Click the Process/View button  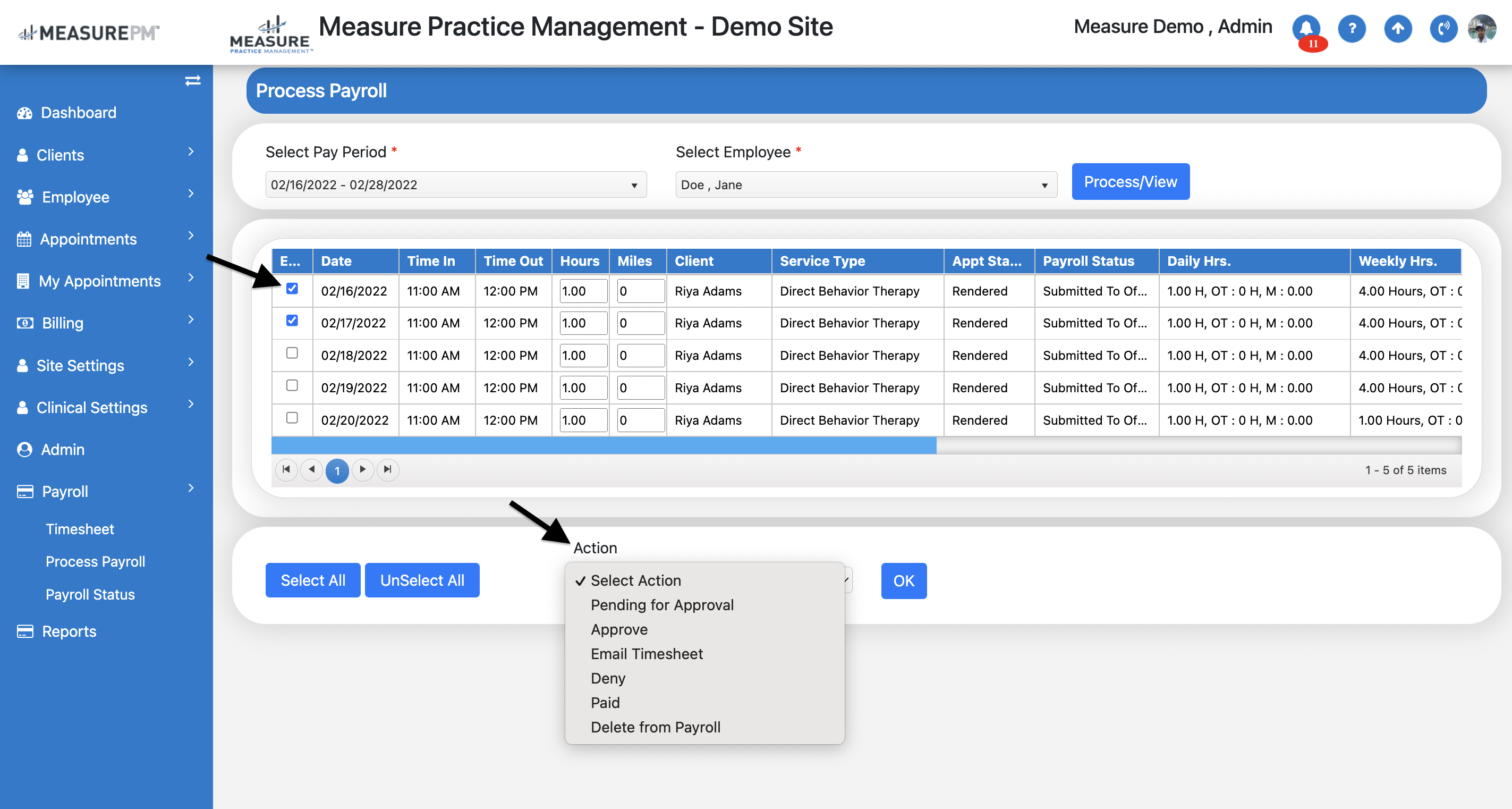click(x=1130, y=181)
